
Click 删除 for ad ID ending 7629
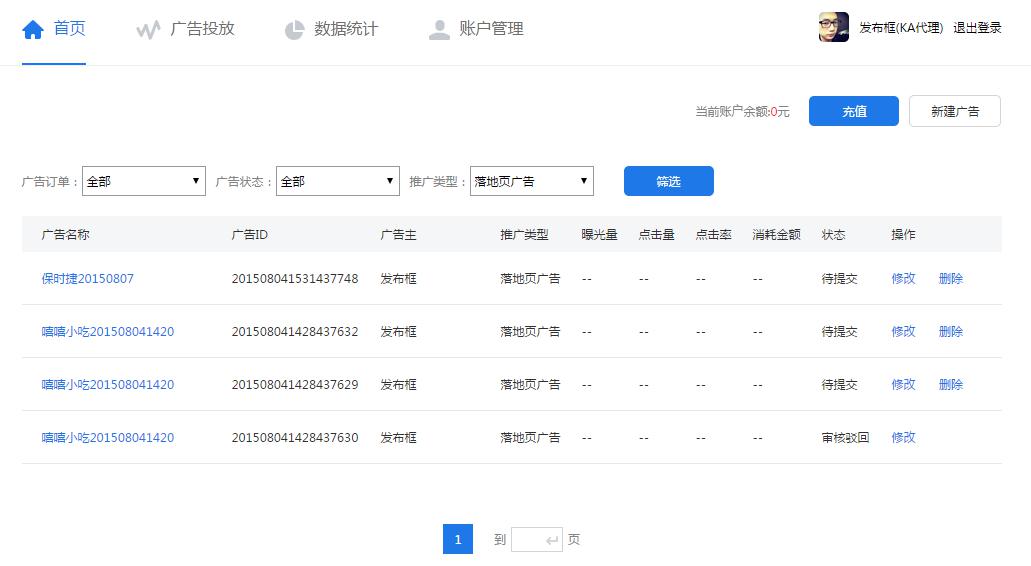click(x=951, y=385)
